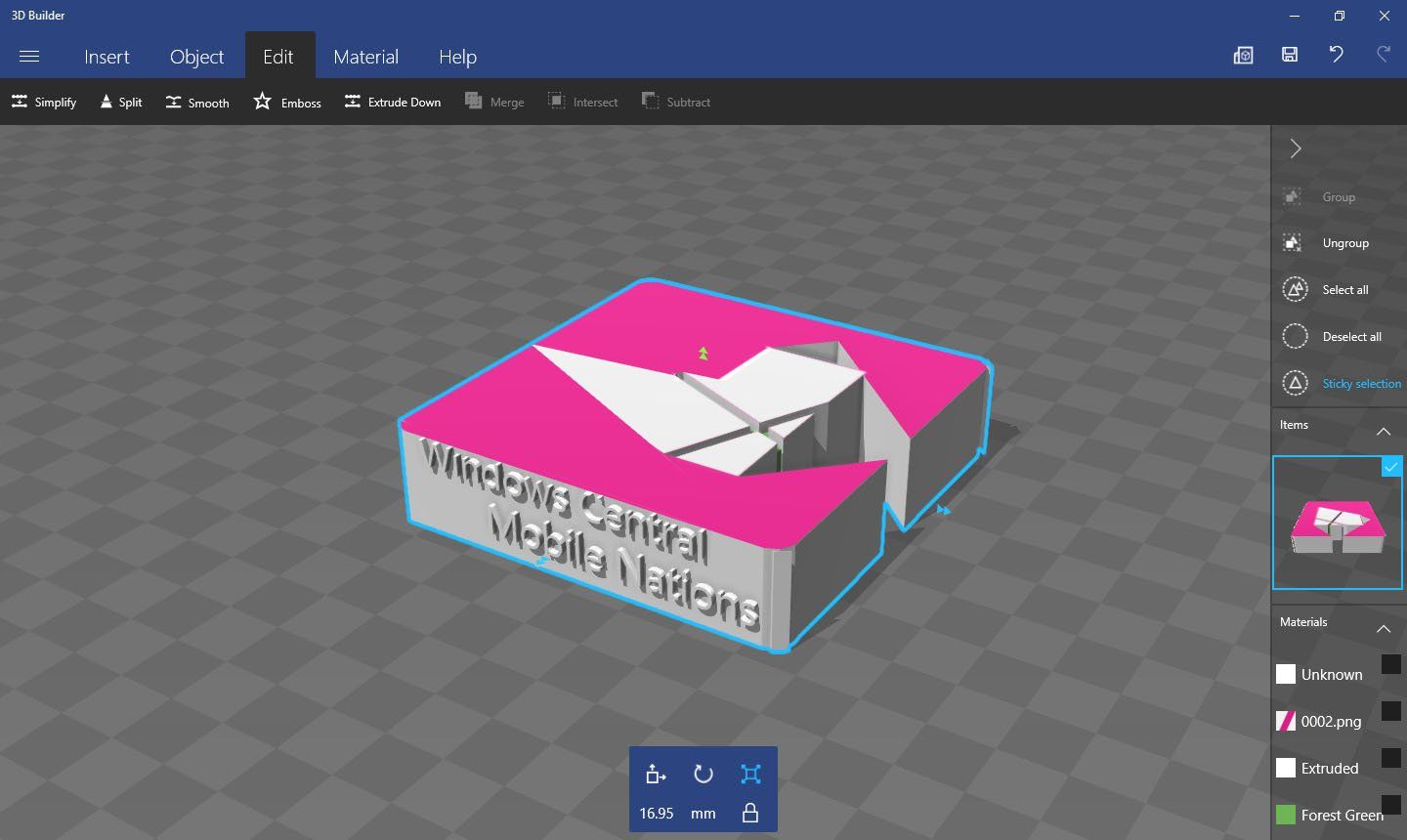Apply the Smooth tool
This screenshot has height=840, width=1407.
(196, 102)
